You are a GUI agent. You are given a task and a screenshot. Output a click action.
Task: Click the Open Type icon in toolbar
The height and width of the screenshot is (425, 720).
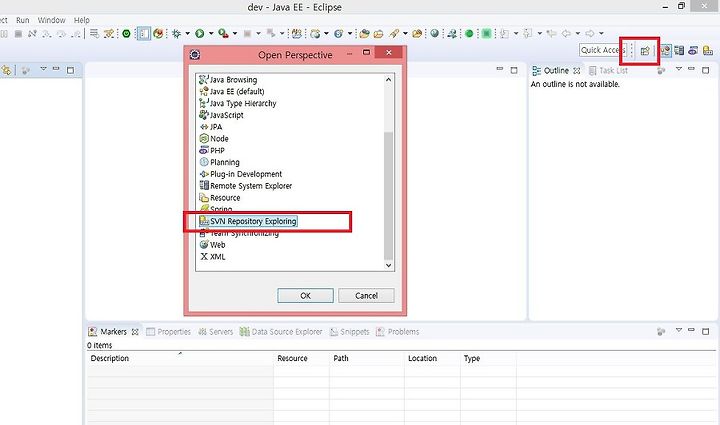click(364, 34)
